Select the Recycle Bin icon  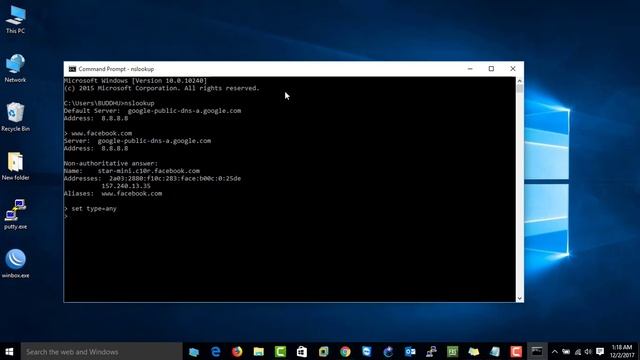[x=16, y=117]
